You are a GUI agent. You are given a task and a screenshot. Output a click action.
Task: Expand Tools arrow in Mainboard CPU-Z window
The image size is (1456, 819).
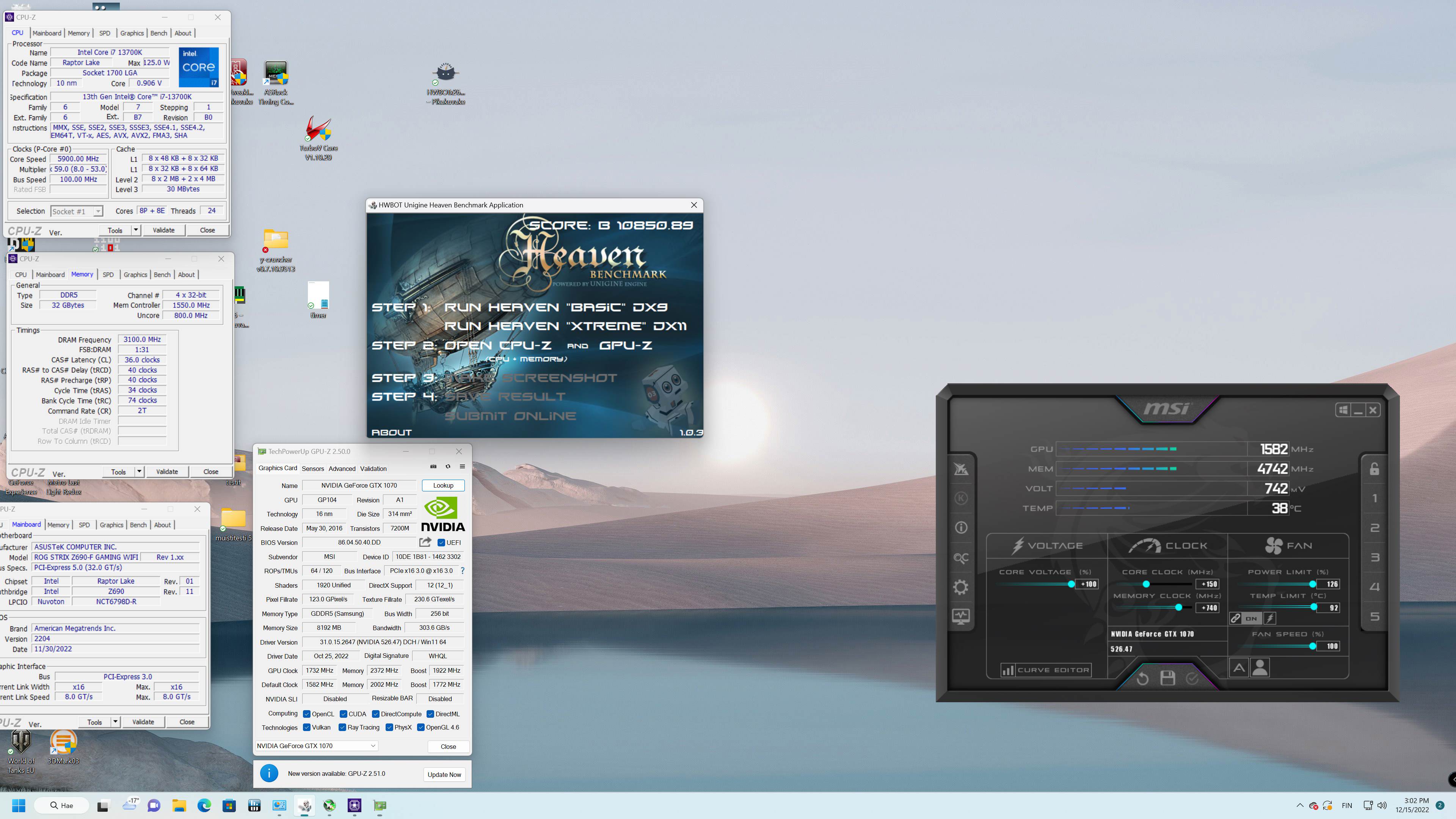[115, 722]
